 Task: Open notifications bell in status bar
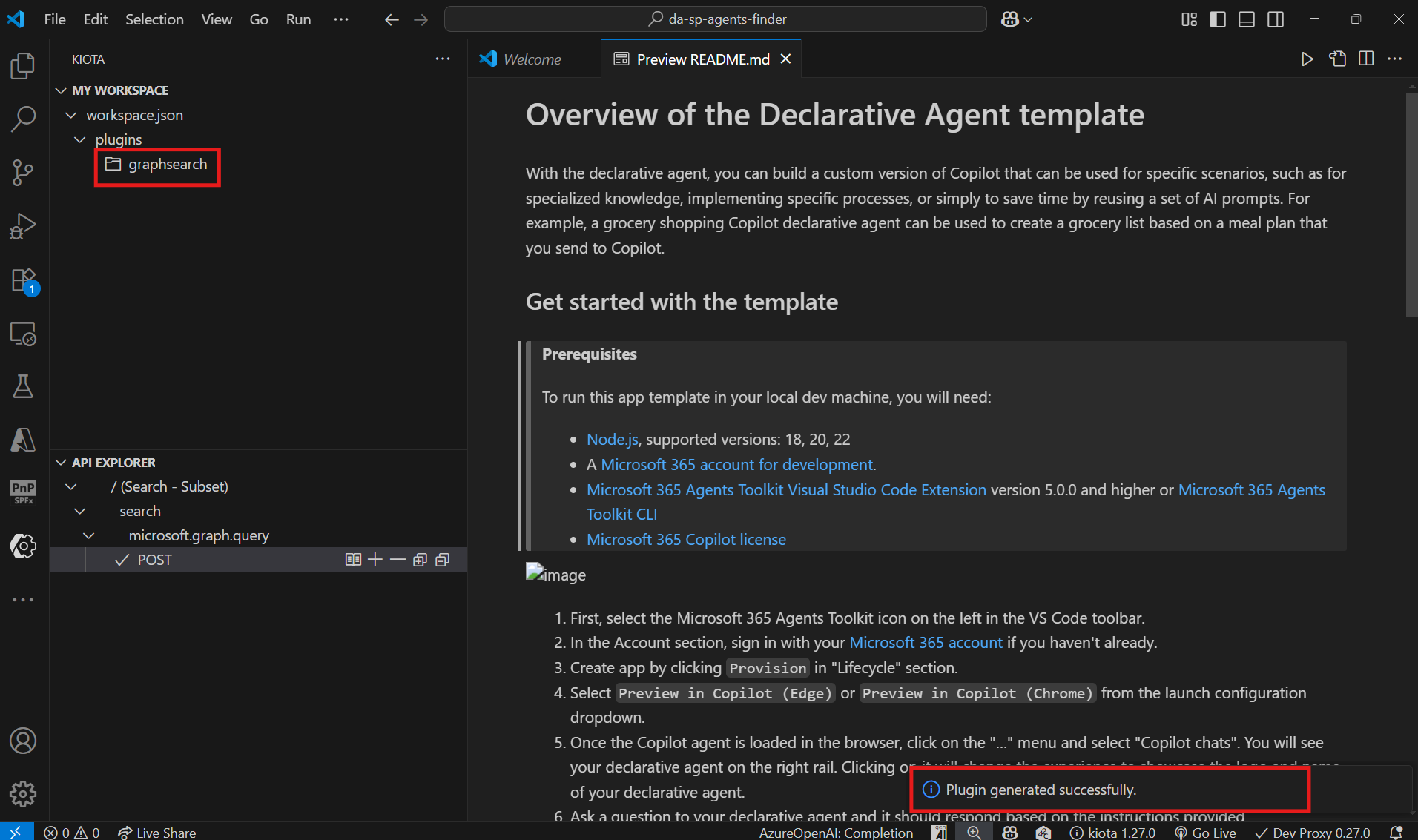[x=1396, y=832]
